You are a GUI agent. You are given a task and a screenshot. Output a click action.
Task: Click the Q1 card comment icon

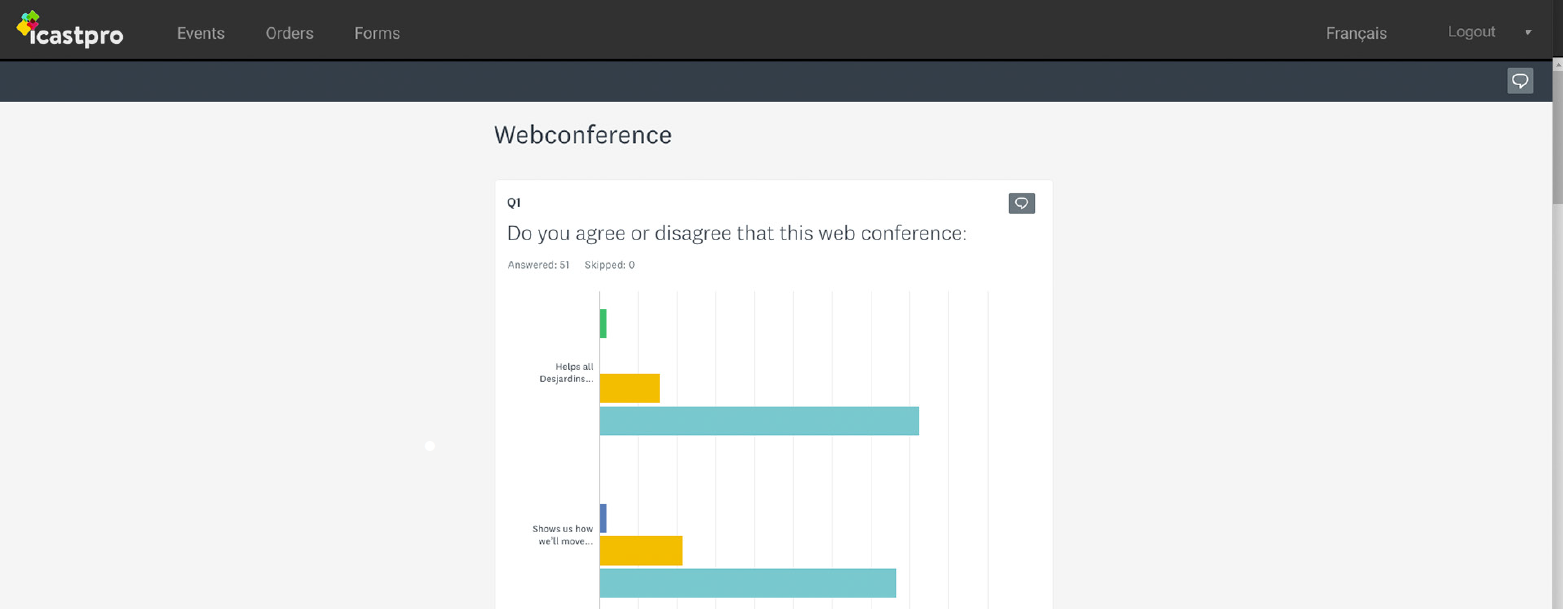click(1021, 204)
